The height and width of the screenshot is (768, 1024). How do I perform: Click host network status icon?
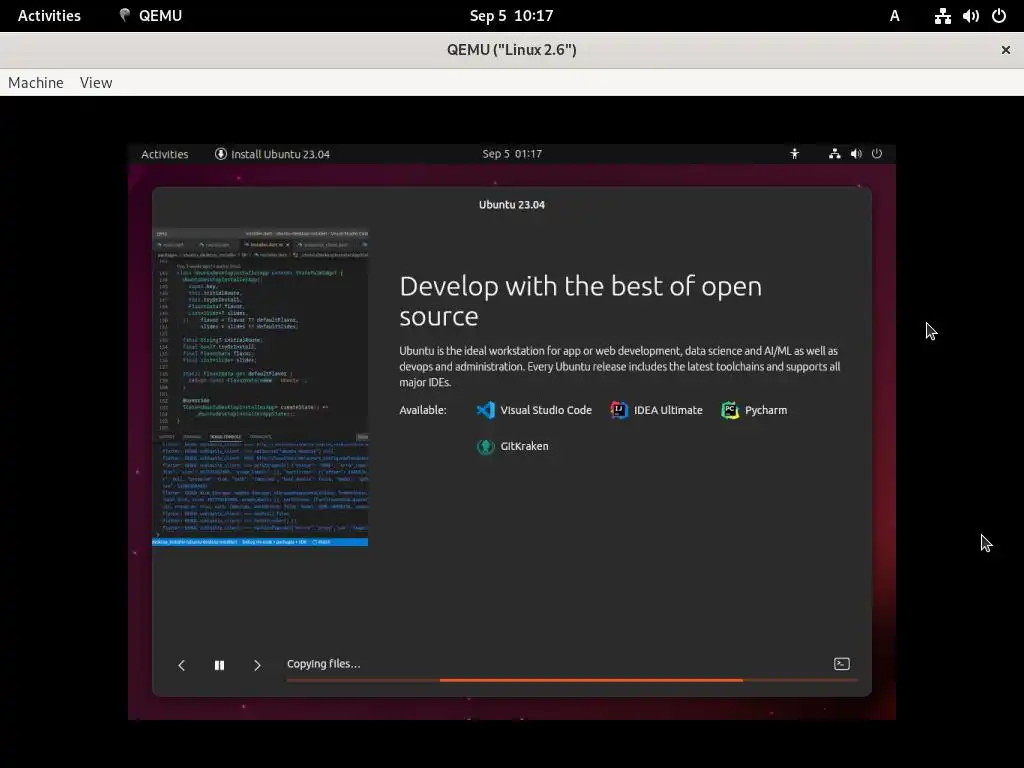(942, 16)
